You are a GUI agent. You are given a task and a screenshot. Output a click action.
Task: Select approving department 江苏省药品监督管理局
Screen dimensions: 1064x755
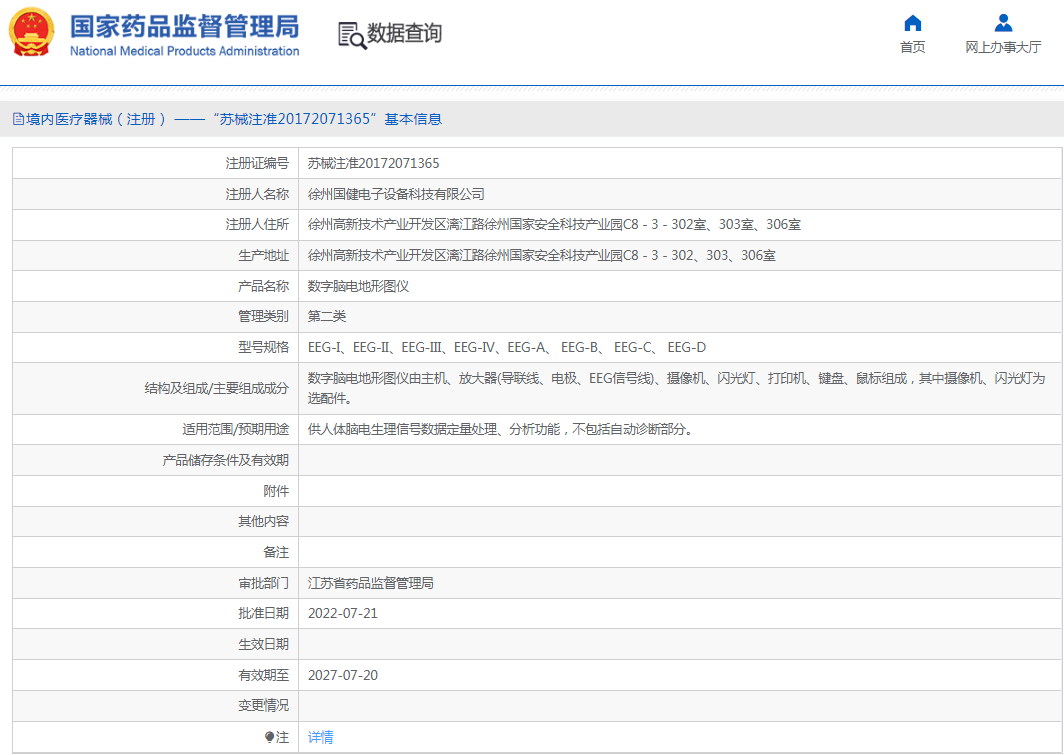(371, 583)
